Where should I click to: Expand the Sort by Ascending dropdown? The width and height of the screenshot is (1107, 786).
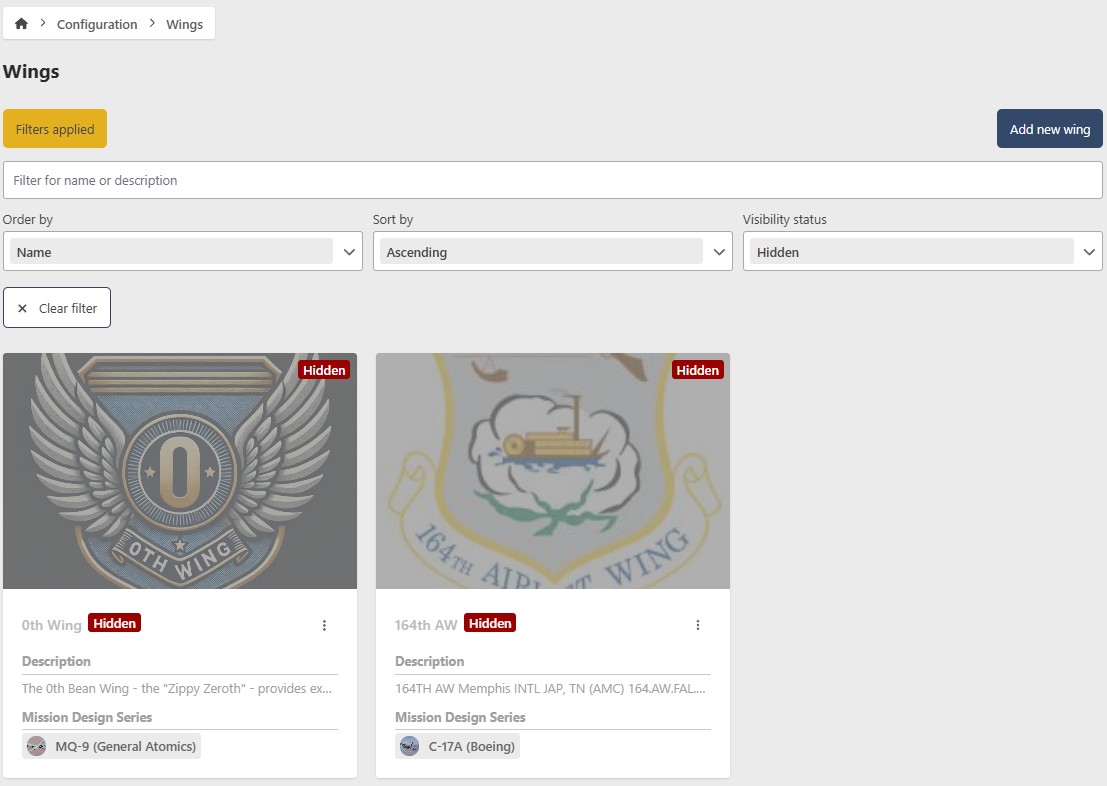tap(719, 252)
